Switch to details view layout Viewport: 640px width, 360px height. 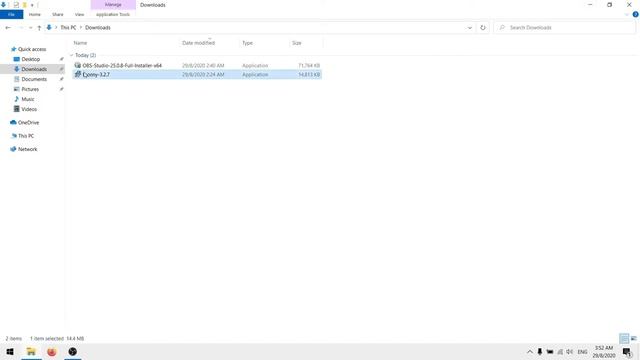pos(624,338)
